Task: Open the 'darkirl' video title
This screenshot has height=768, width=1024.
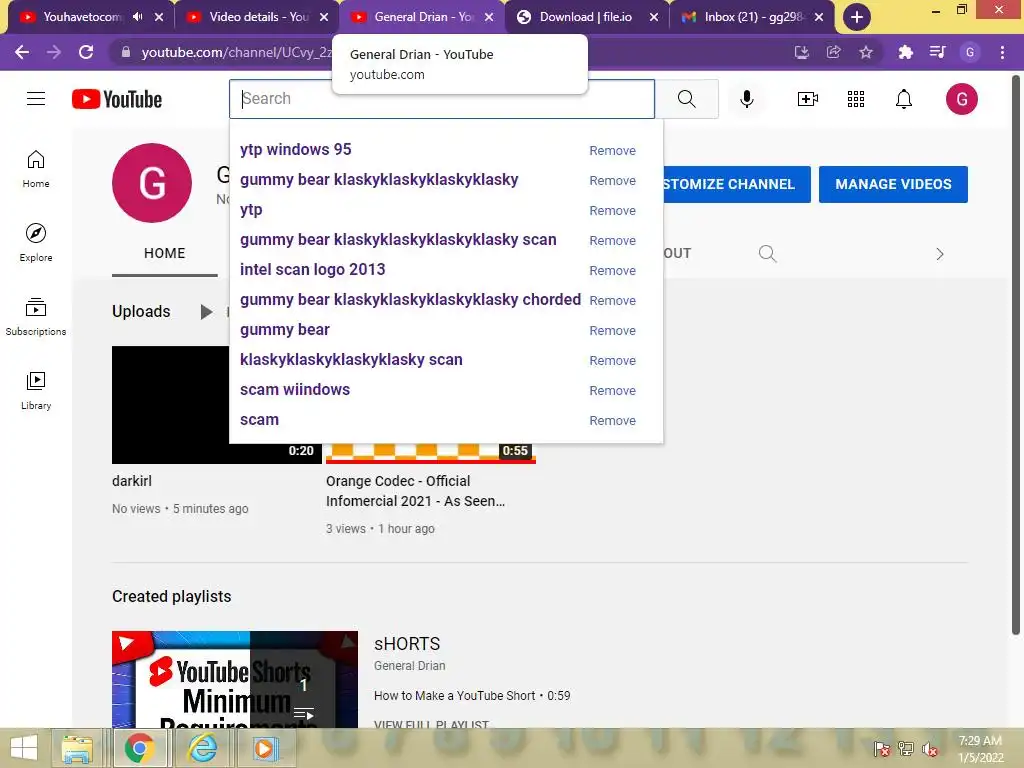Action: (x=132, y=481)
